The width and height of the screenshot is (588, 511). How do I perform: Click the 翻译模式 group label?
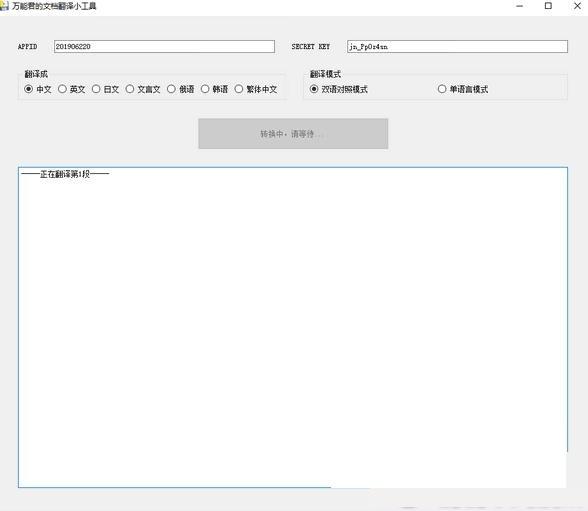(325, 74)
